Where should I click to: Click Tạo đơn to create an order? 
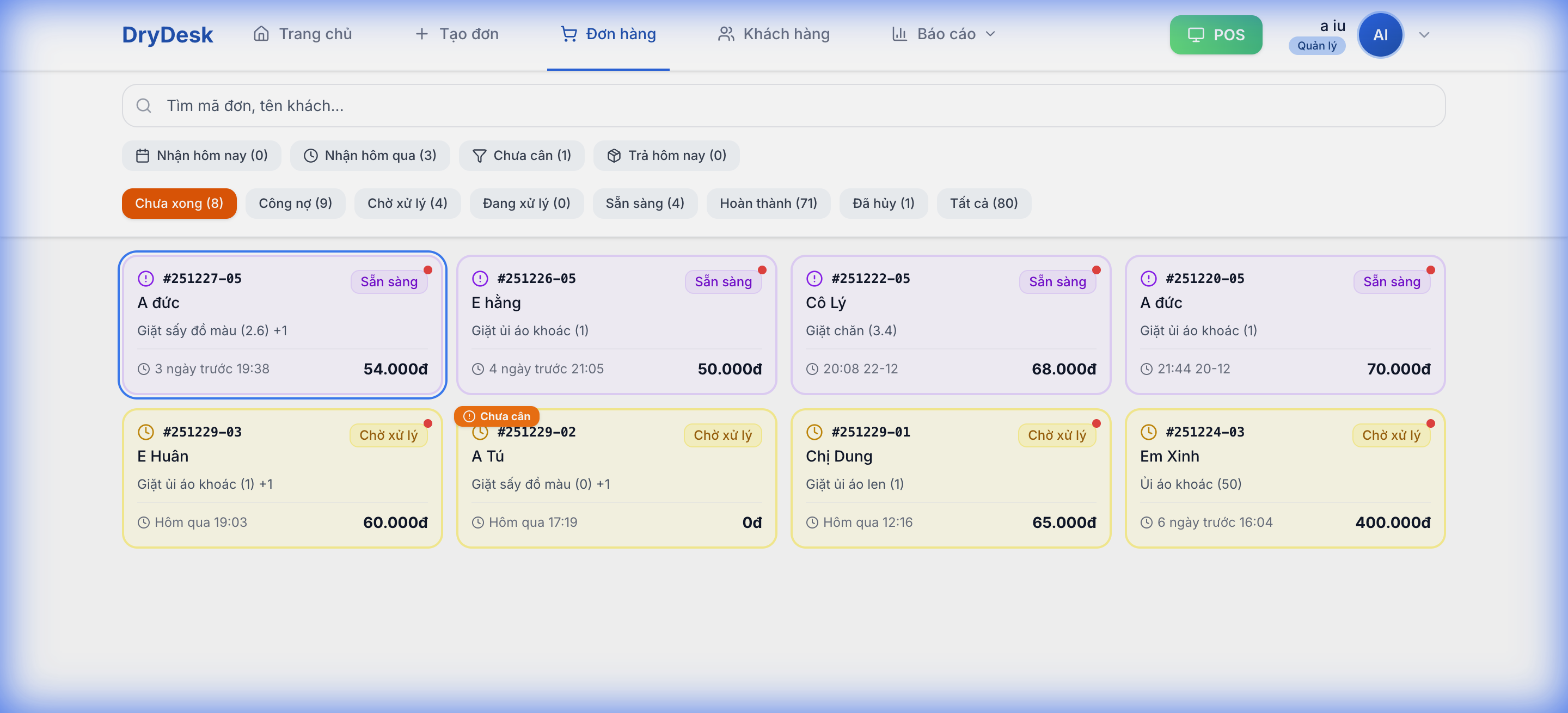[457, 34]
